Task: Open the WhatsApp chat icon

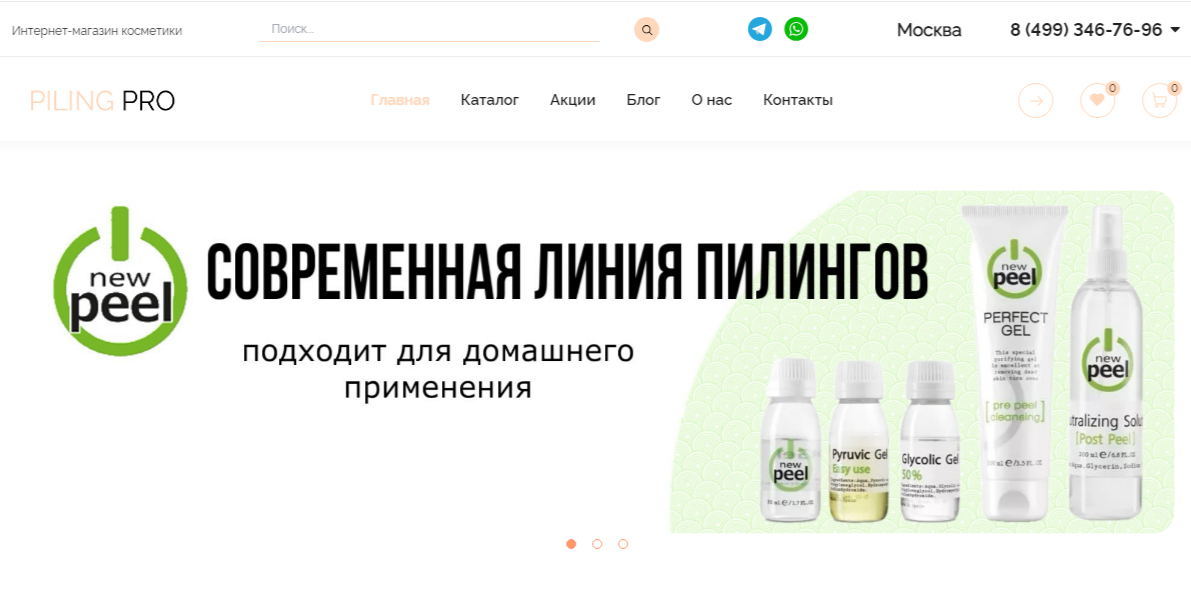Action: click(796, 29)
